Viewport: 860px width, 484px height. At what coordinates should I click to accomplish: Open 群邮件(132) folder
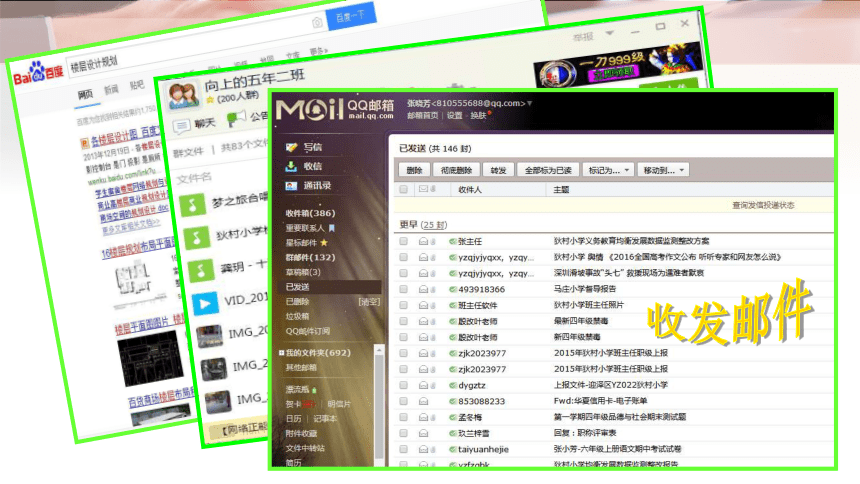[x=310, y=257]
